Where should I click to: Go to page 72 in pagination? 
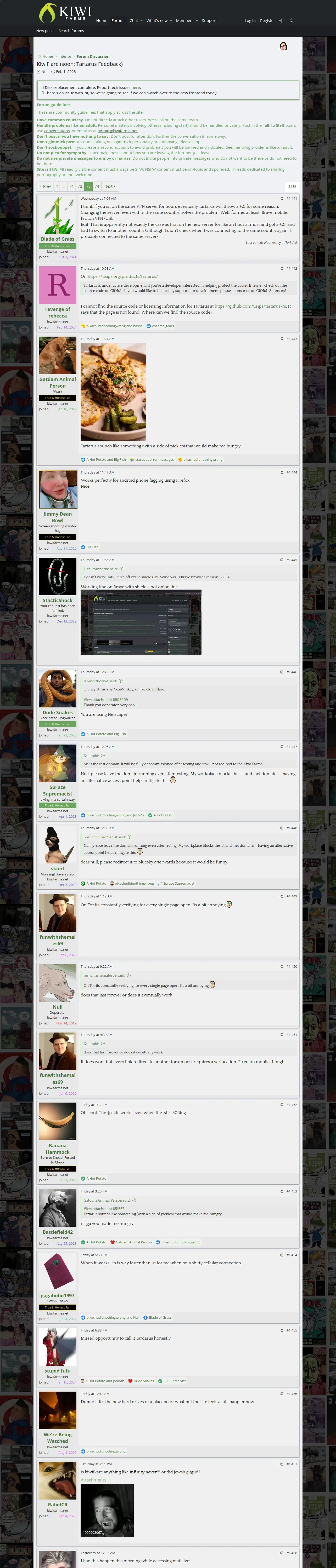click(80, 186)
